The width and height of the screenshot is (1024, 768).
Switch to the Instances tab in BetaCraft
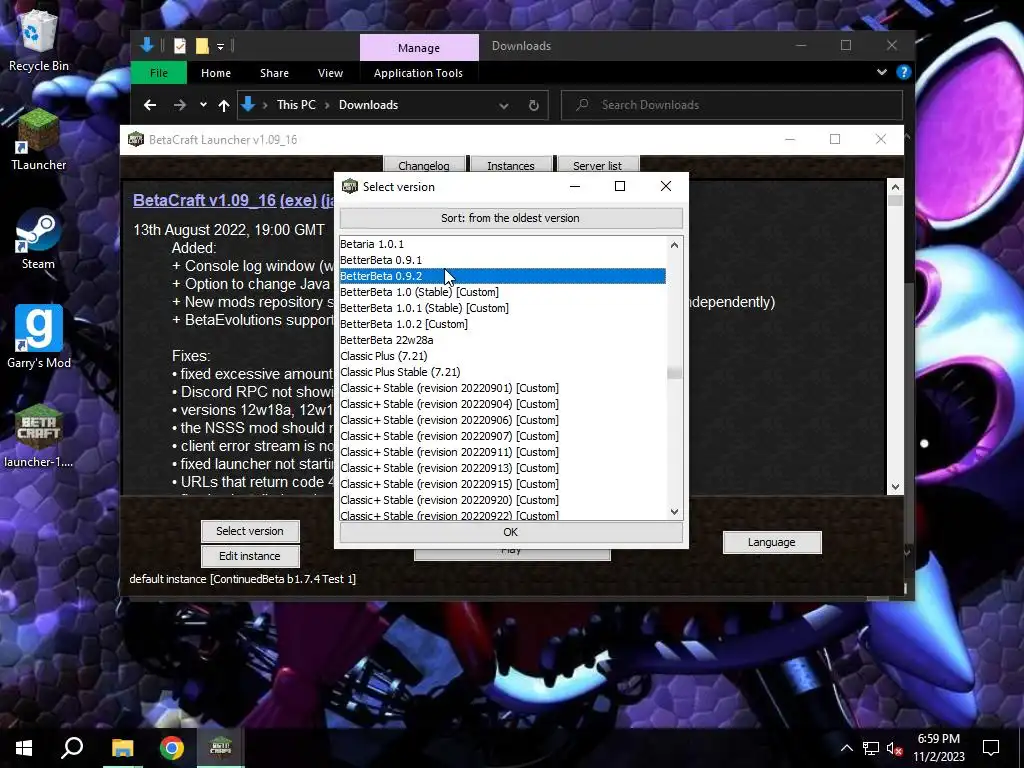pyautogui.click(x=511, y=166)
